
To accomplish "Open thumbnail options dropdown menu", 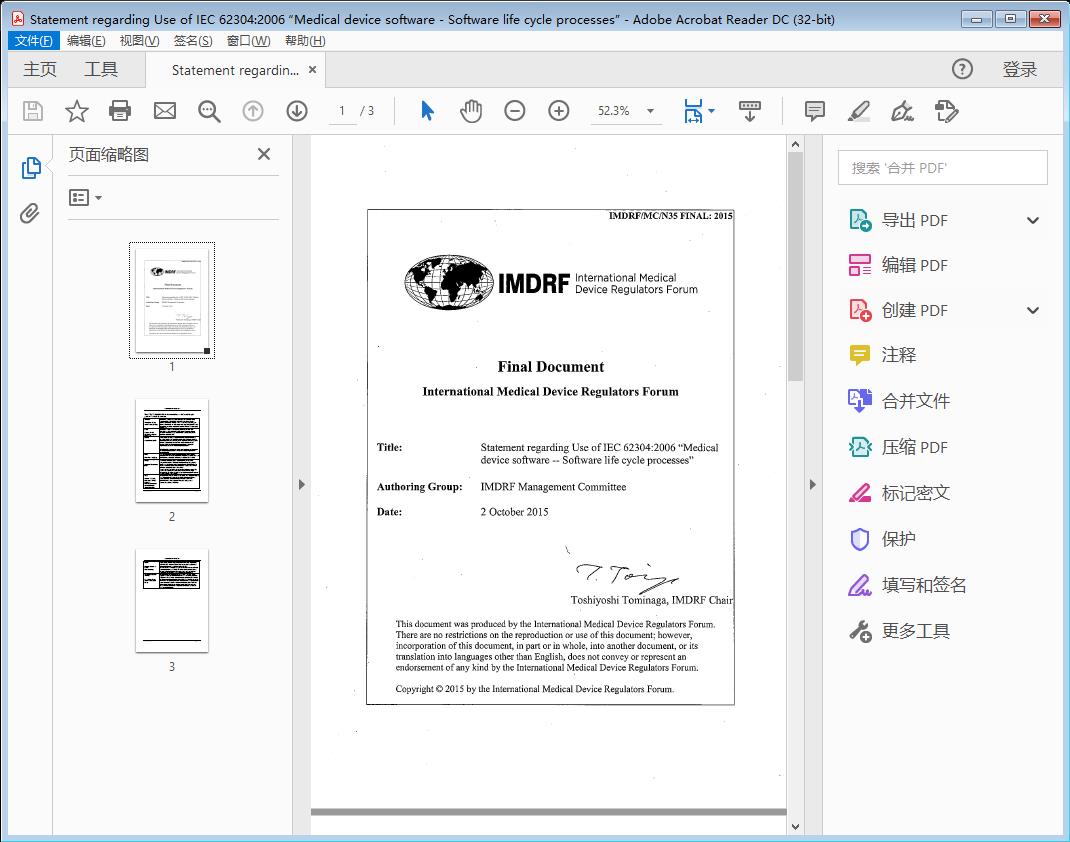I will [x=85, y=198].
